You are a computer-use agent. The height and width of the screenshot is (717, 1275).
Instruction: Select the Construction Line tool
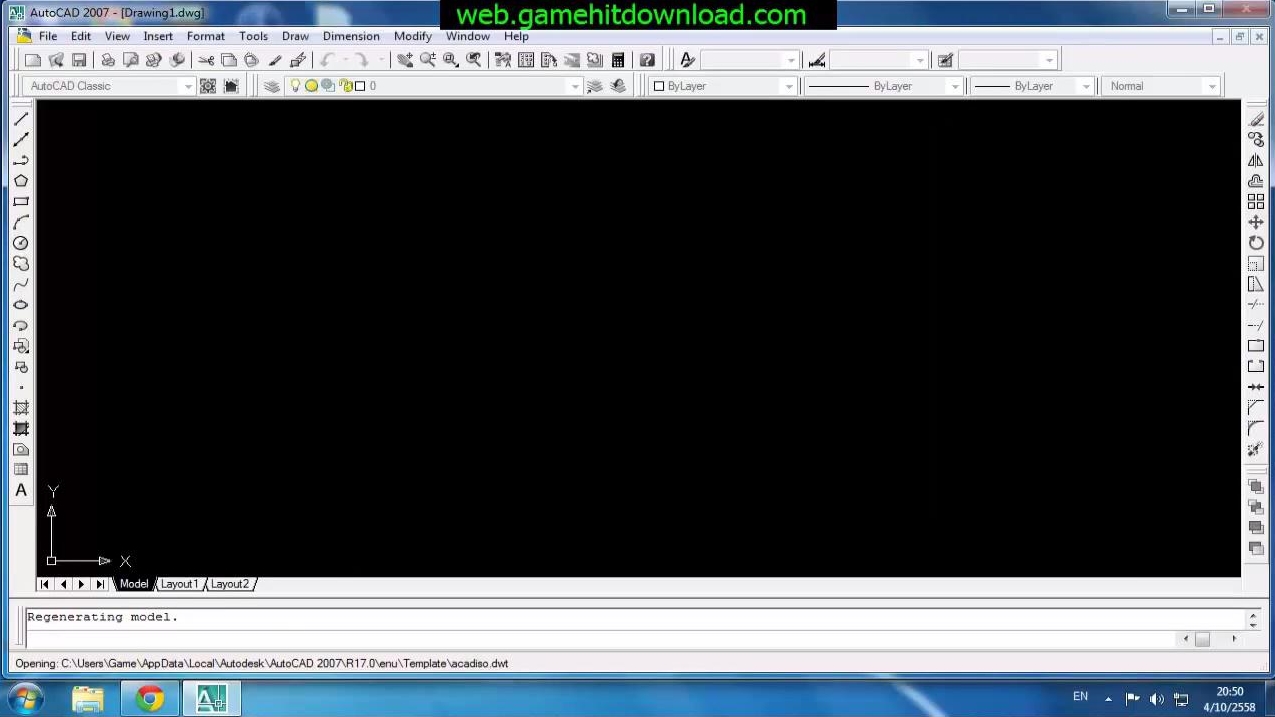click(21, 139)
